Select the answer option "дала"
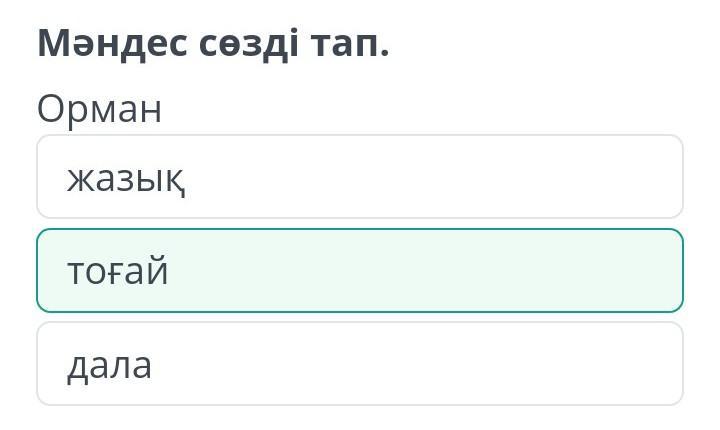This screenshot has width=720, height=430. [x=360, y=364]
